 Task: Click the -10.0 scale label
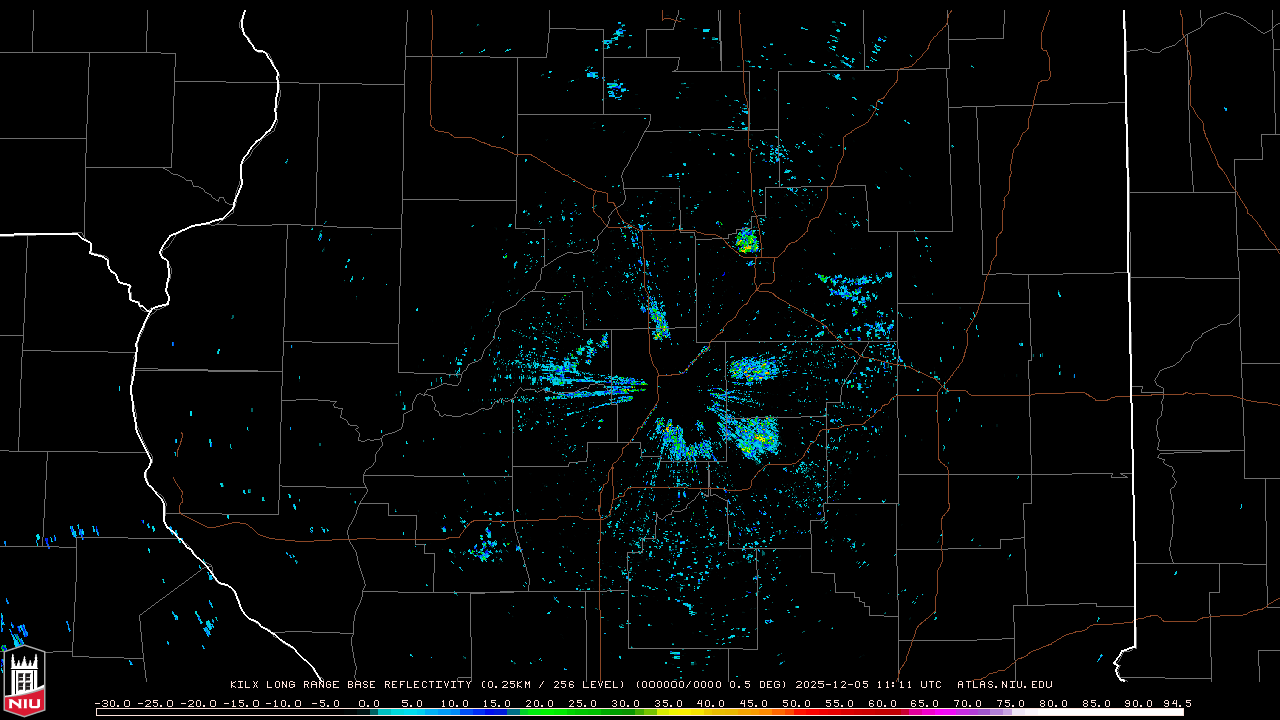(284, 704)
